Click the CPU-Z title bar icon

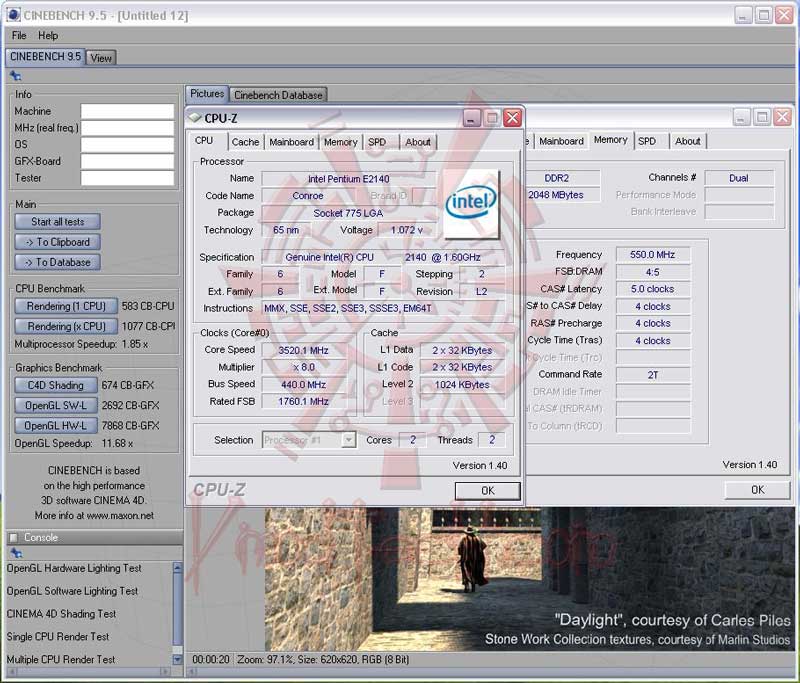point(195,118)
